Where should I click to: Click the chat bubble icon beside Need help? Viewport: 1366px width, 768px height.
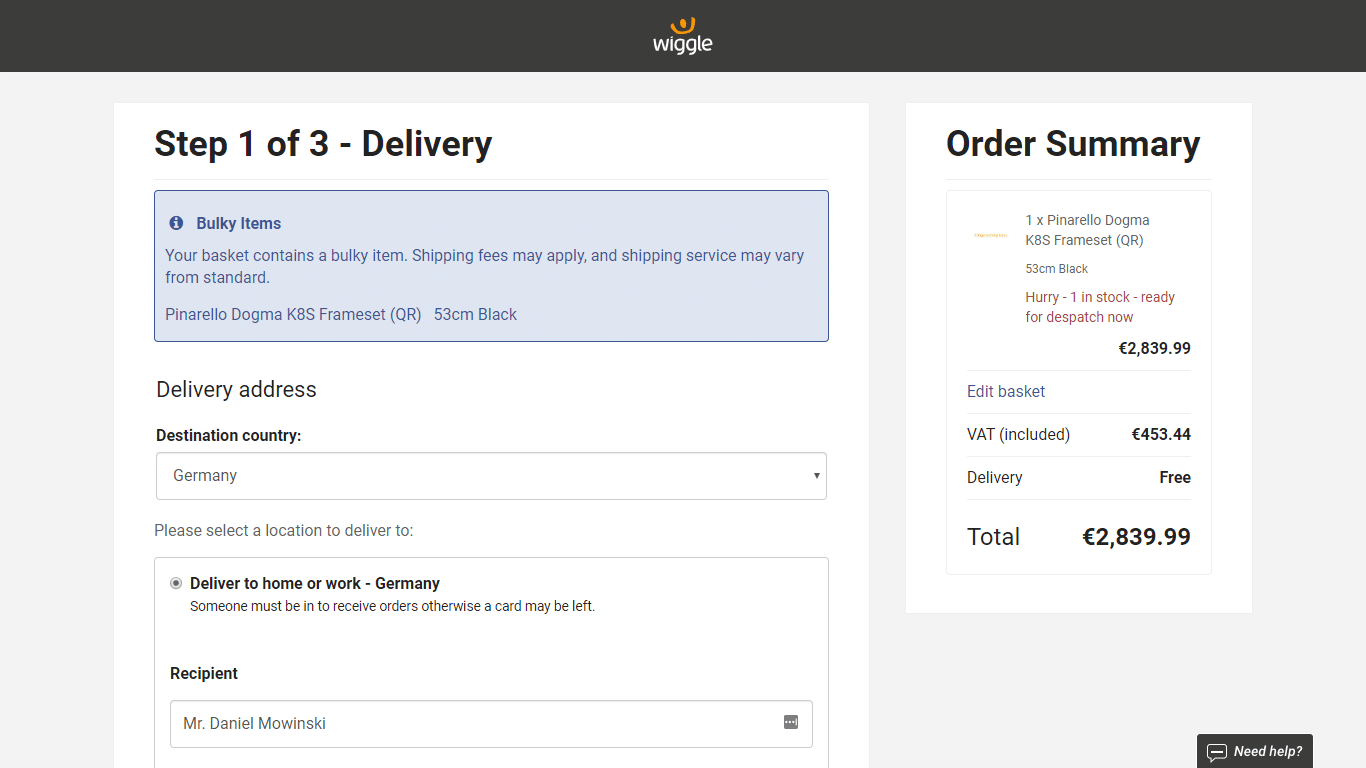pos(1217,752)
